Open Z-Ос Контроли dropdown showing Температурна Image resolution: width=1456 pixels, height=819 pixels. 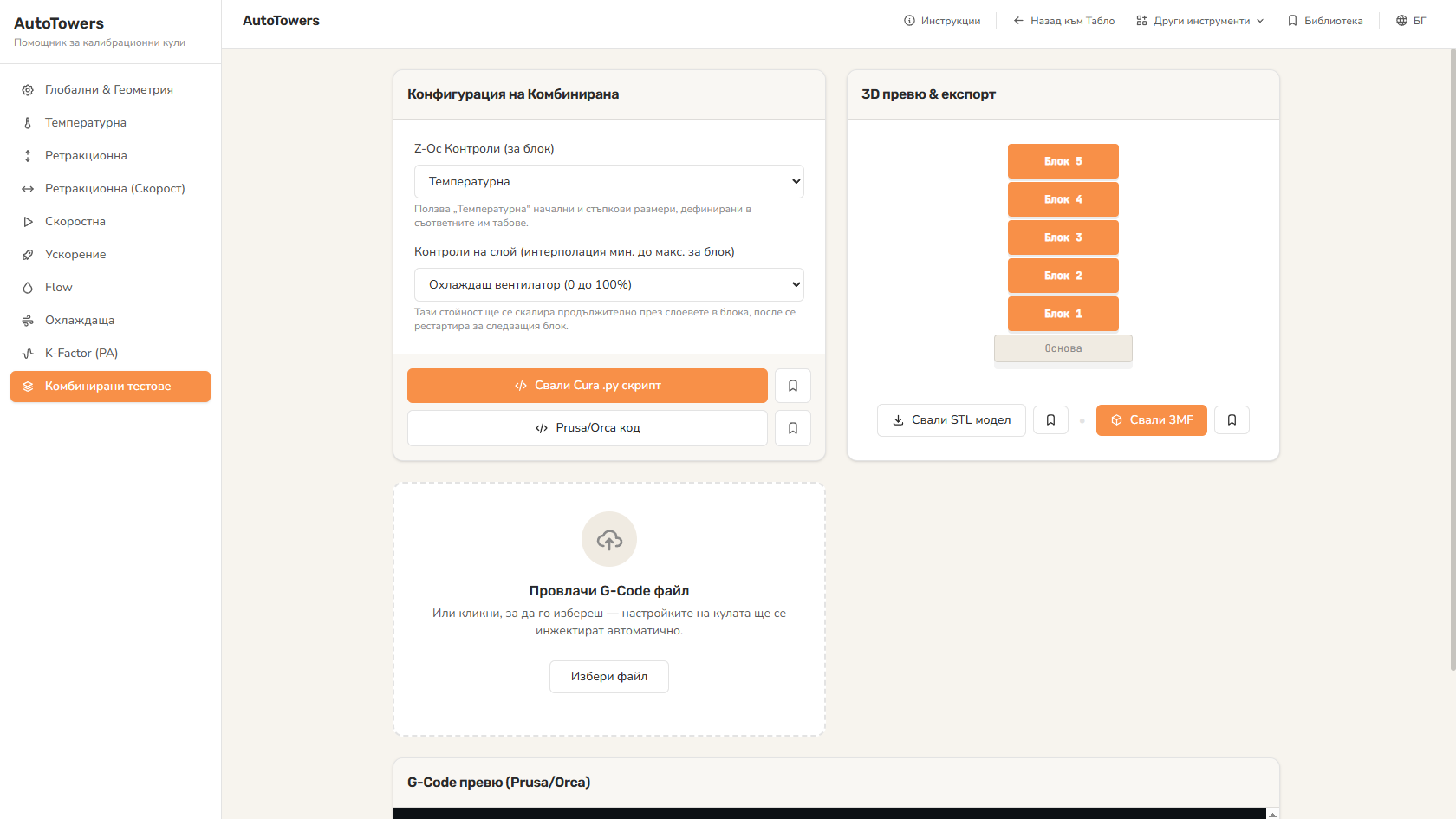[x=609, y=182]
